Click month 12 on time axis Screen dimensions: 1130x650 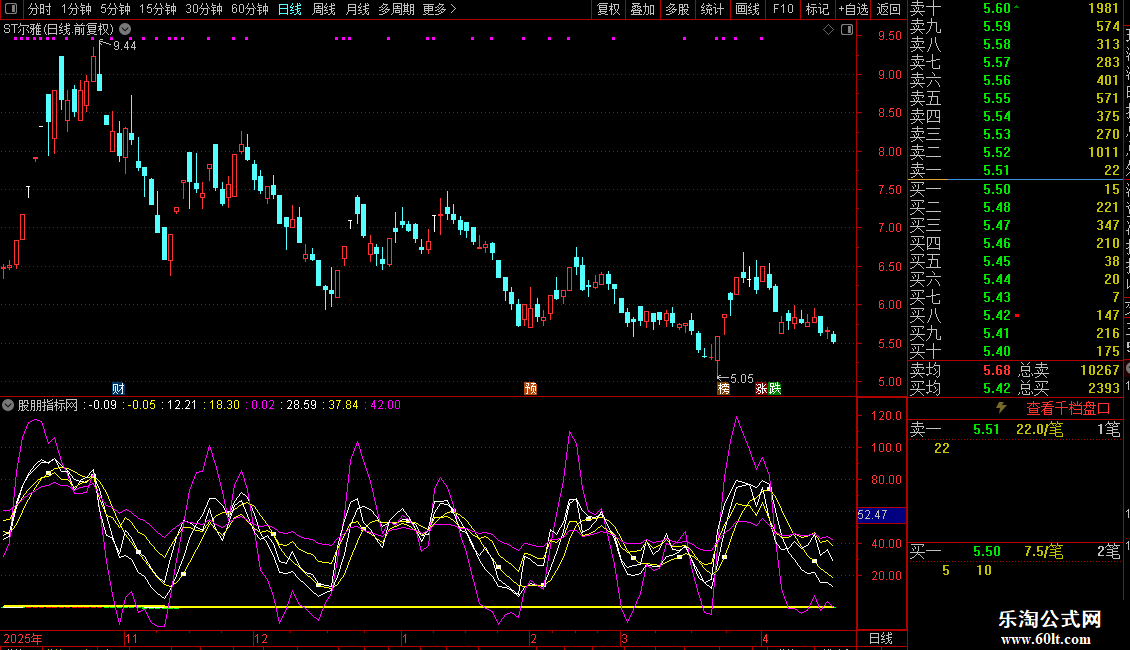click(261, 638)
